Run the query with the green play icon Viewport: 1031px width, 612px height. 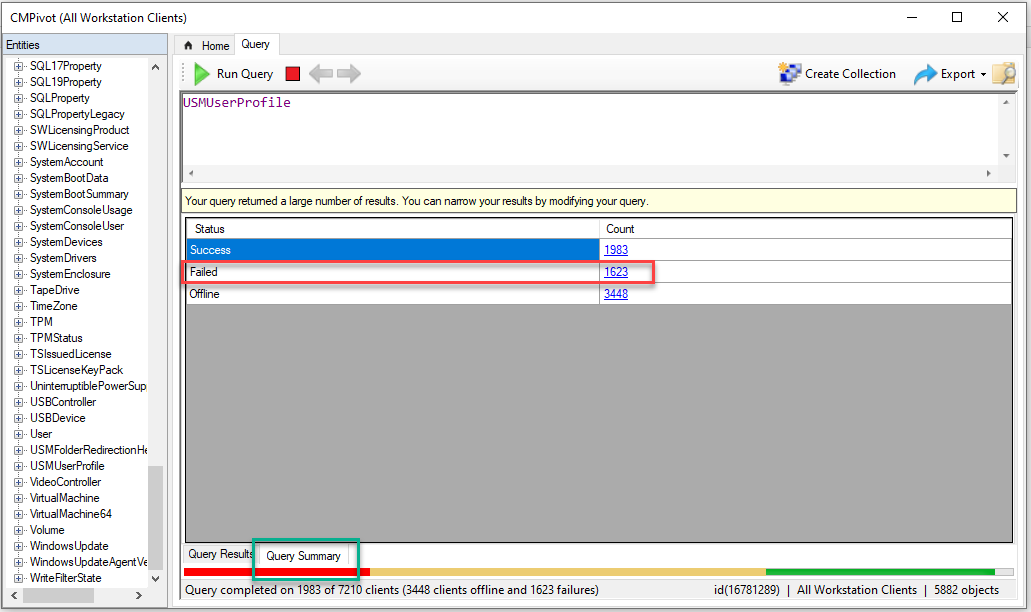(x=202, y=74)
